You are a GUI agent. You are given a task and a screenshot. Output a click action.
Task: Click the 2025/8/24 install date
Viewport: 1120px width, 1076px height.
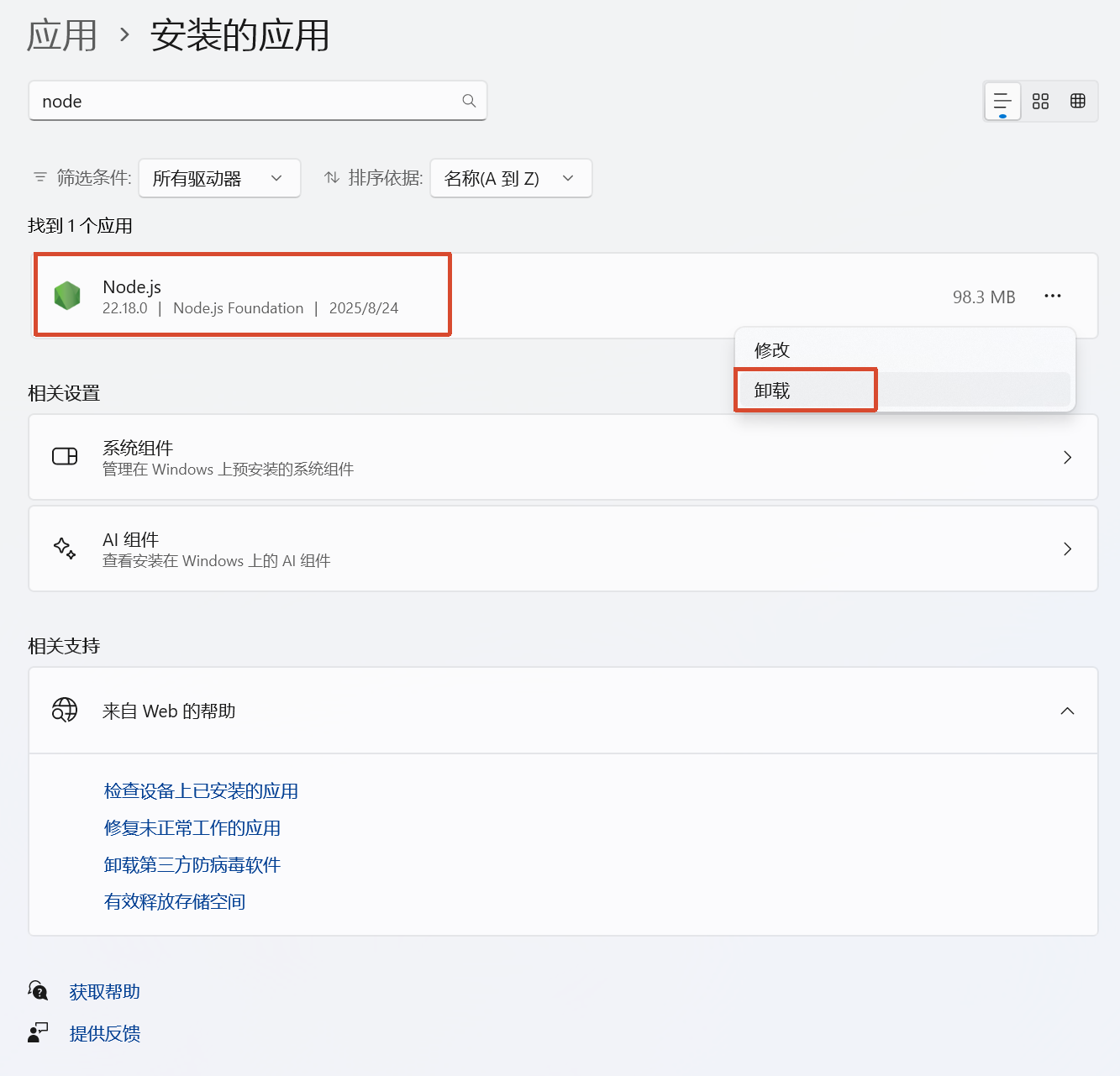pos(364,308)
